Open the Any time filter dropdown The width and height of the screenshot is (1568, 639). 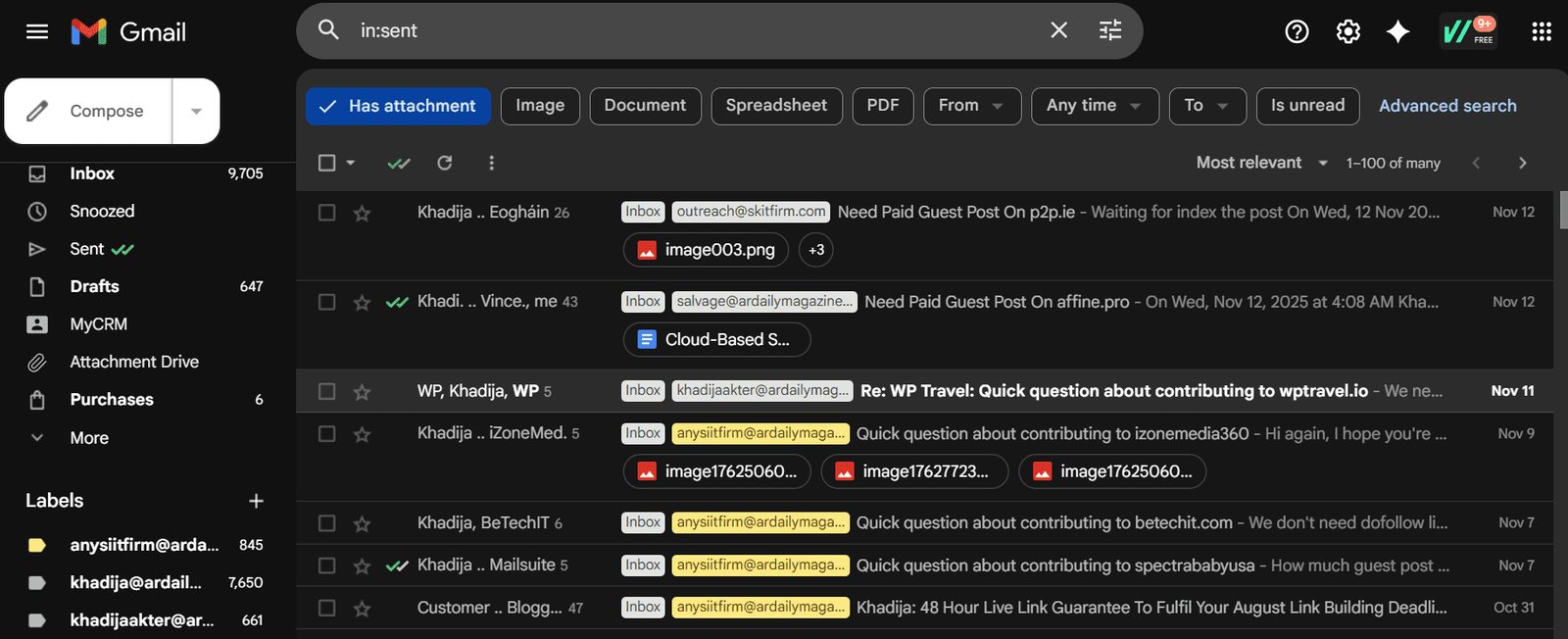coord(1095,106)
